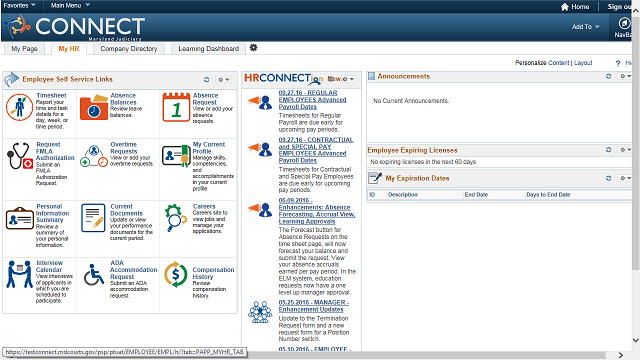Click the Careers text link

[204, 207]
